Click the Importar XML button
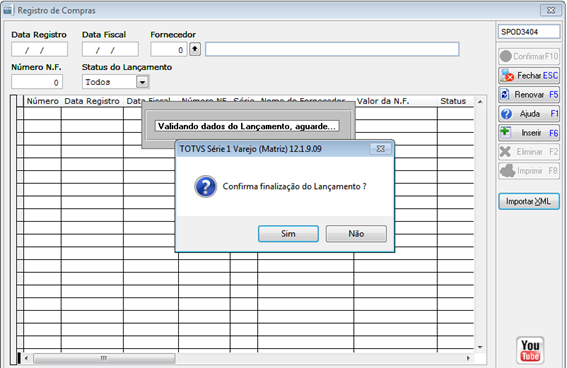Screen dimensions: 567x368 tap(529, 201)
